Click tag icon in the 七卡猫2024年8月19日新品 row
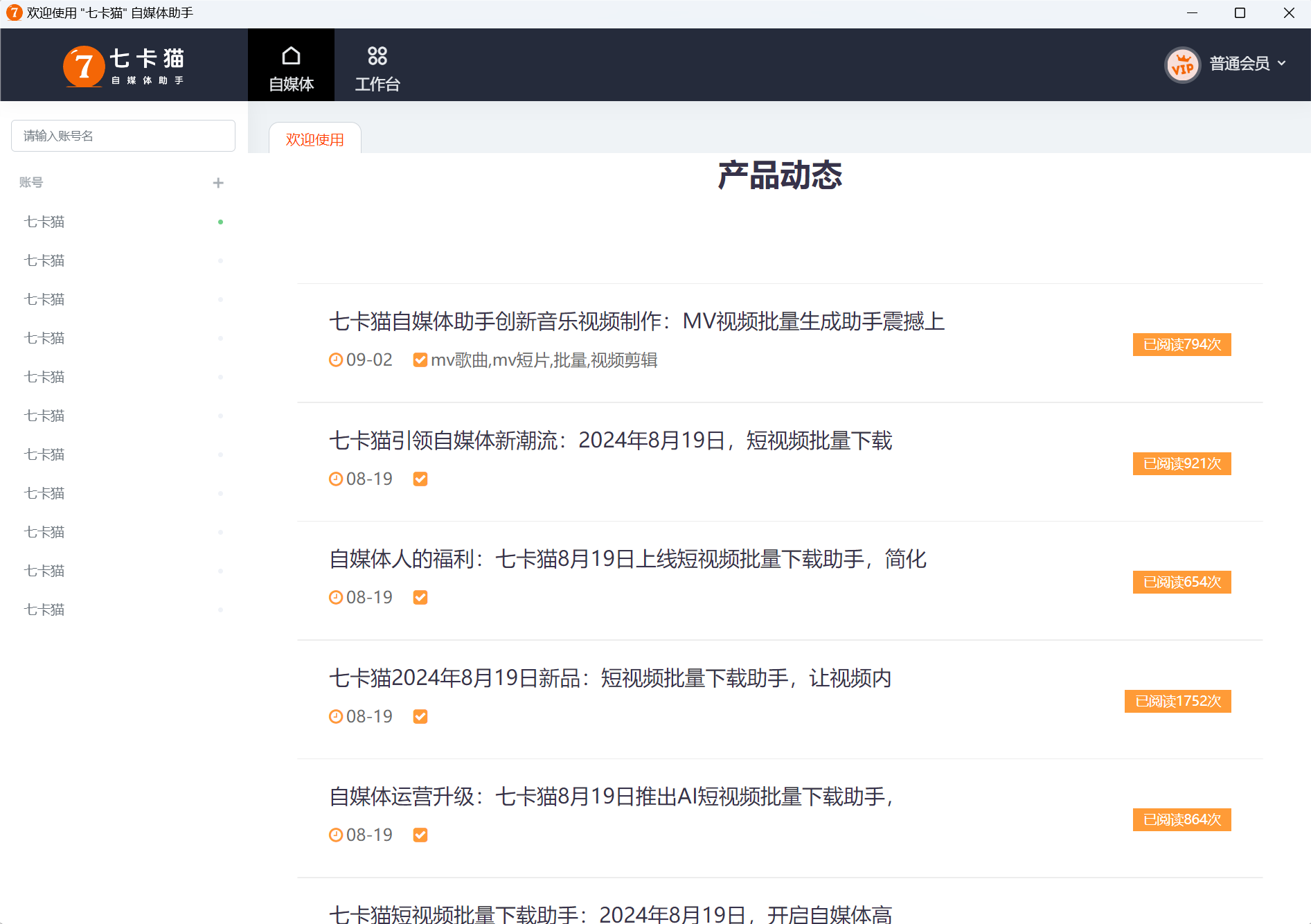This screenshot has height=924, width=1311. click(x=420, y=717)
